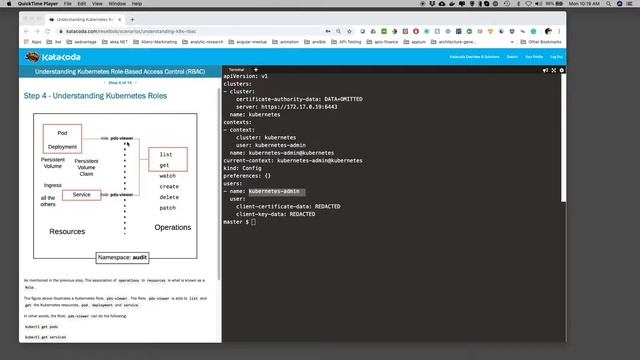The height and width of the screenshot is (360, 640).
Task: Bookmark this page with the star icon
Action: pos(349,31)
